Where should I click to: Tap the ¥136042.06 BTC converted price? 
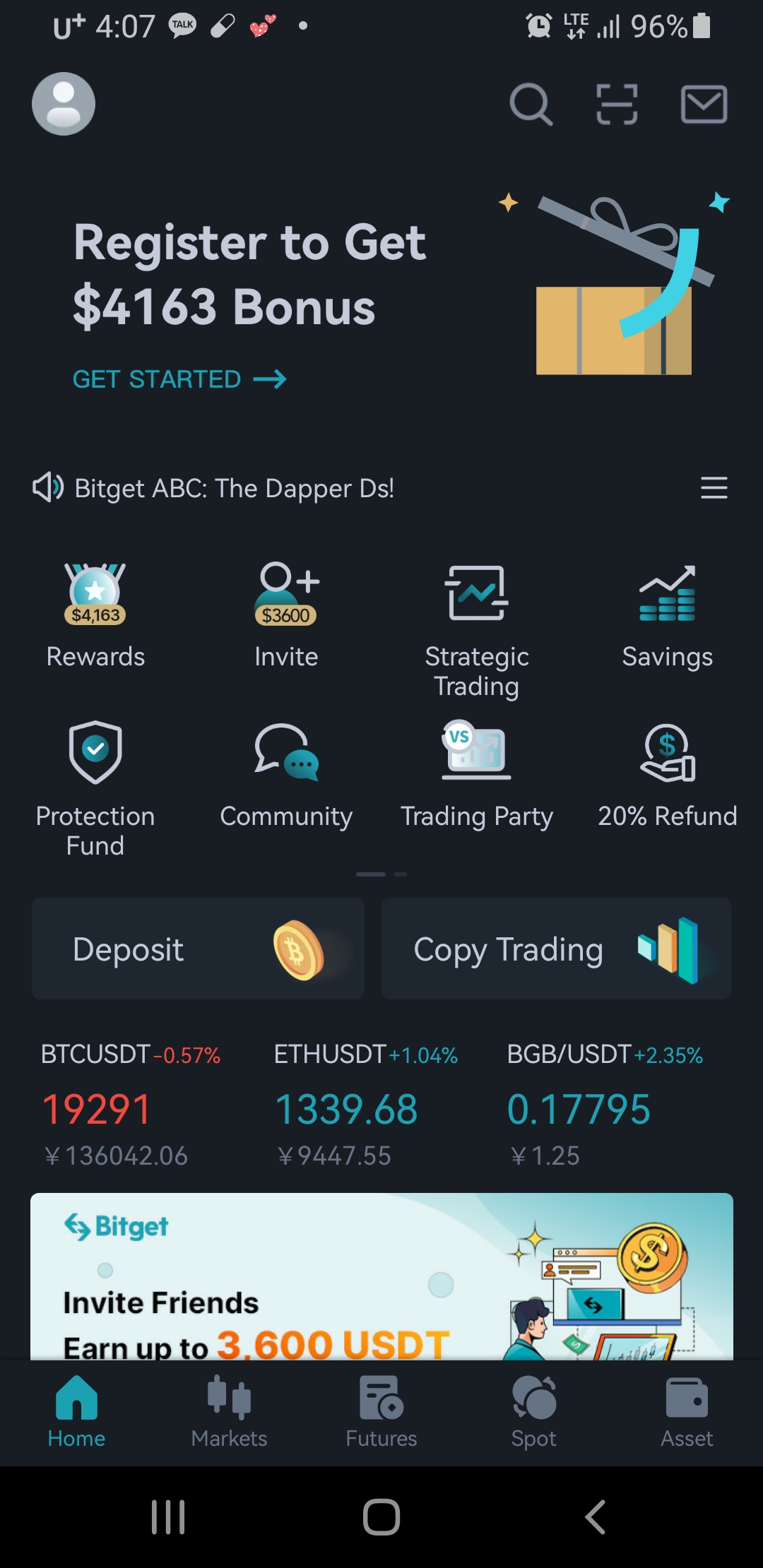click(x=117, y=1156)
